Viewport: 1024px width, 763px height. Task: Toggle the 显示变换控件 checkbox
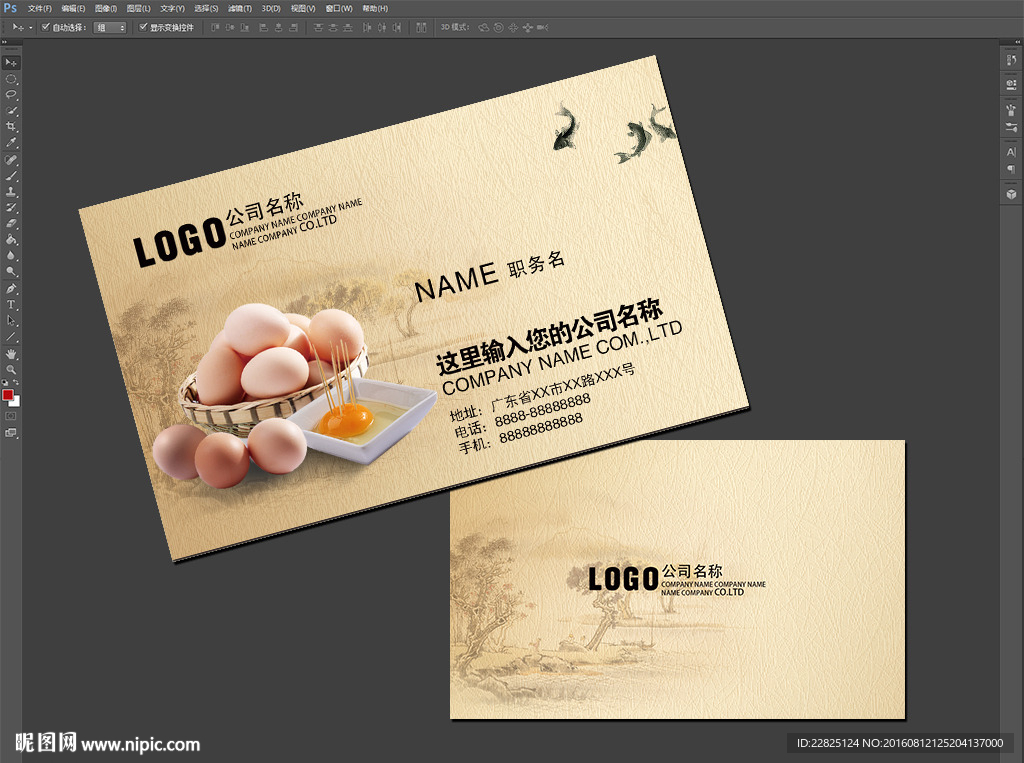tap(144, 27)
